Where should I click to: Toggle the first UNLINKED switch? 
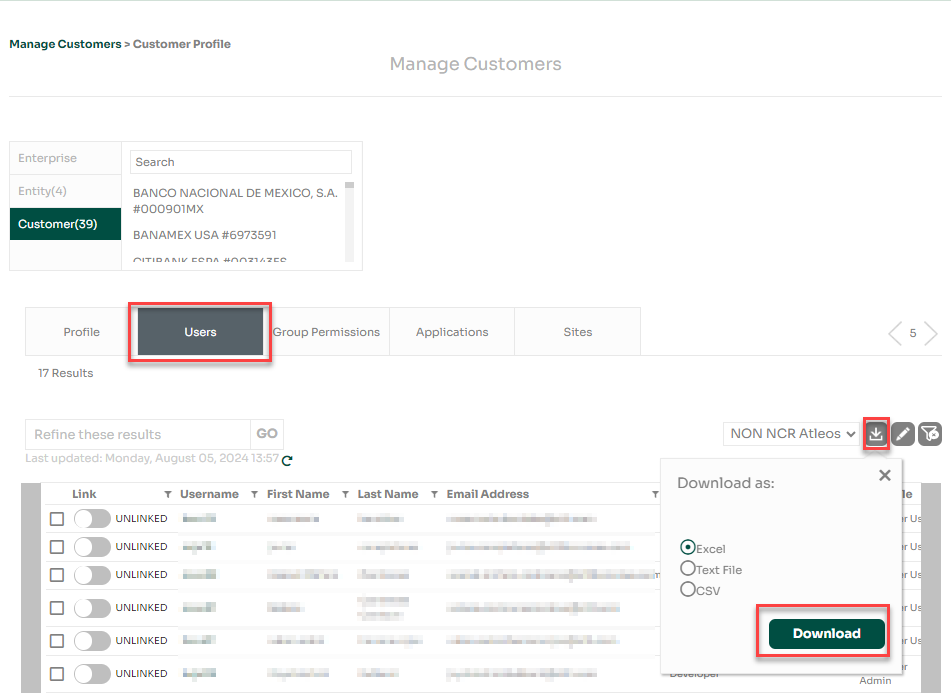(x=92, y=518)
